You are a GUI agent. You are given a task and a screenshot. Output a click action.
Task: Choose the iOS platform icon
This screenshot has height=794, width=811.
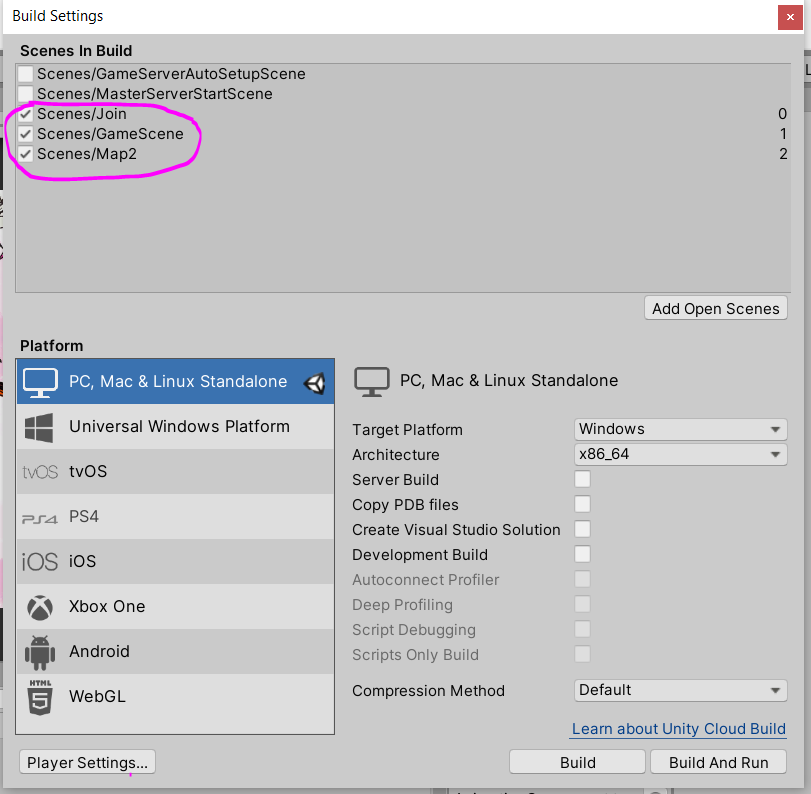click(40, 562)
